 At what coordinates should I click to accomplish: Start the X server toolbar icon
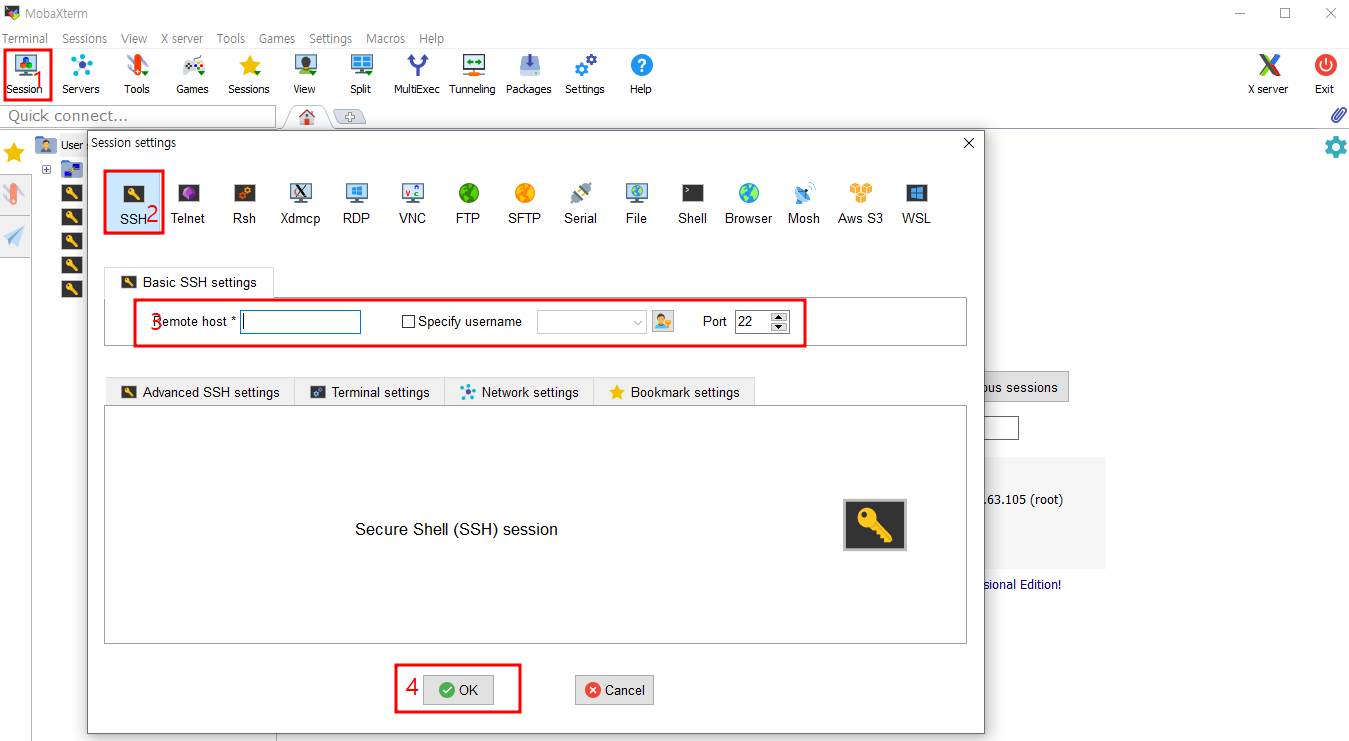[1268, 75]
